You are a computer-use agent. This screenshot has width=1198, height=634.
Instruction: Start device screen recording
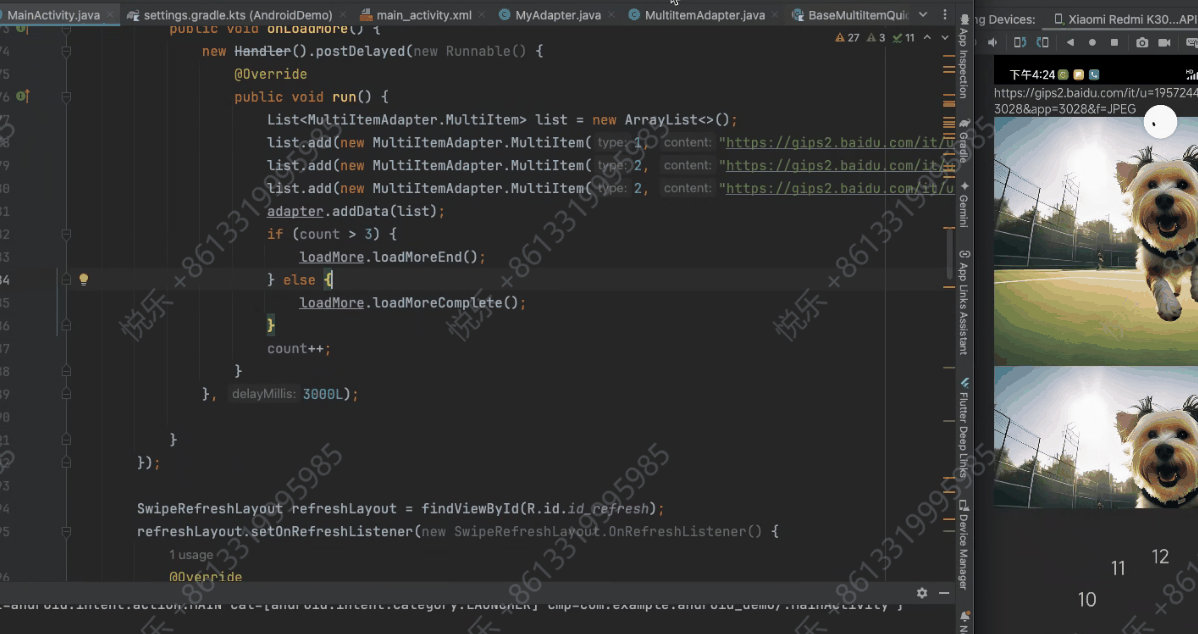1164,43
